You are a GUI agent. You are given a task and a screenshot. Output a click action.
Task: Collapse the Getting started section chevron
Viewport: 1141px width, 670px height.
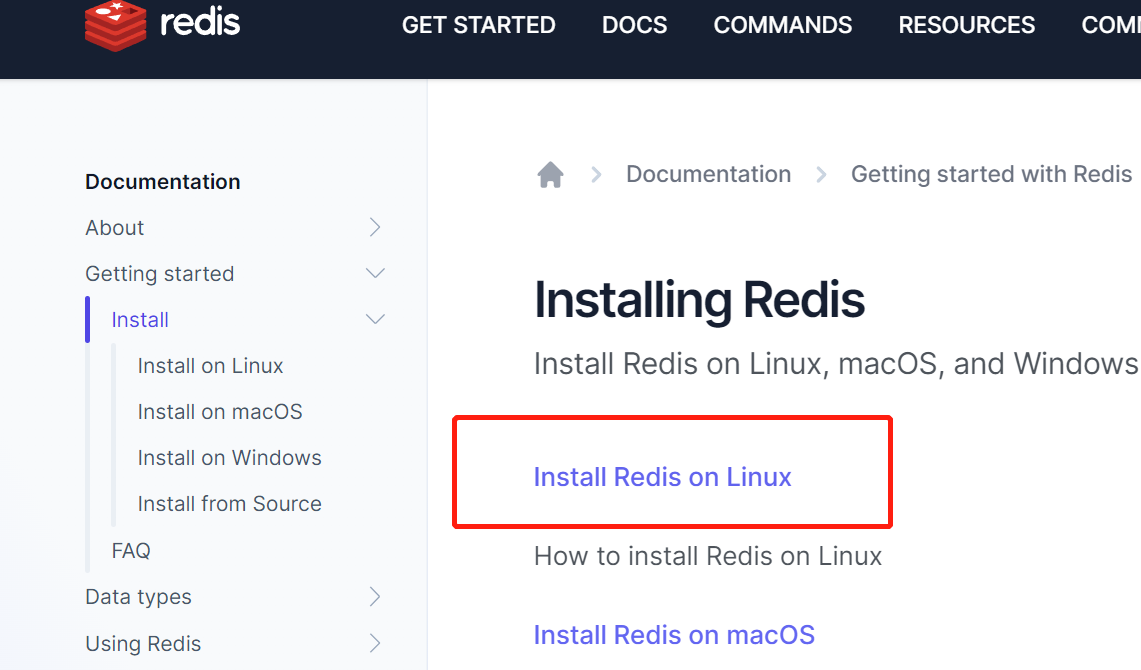[x=375, y=274]
